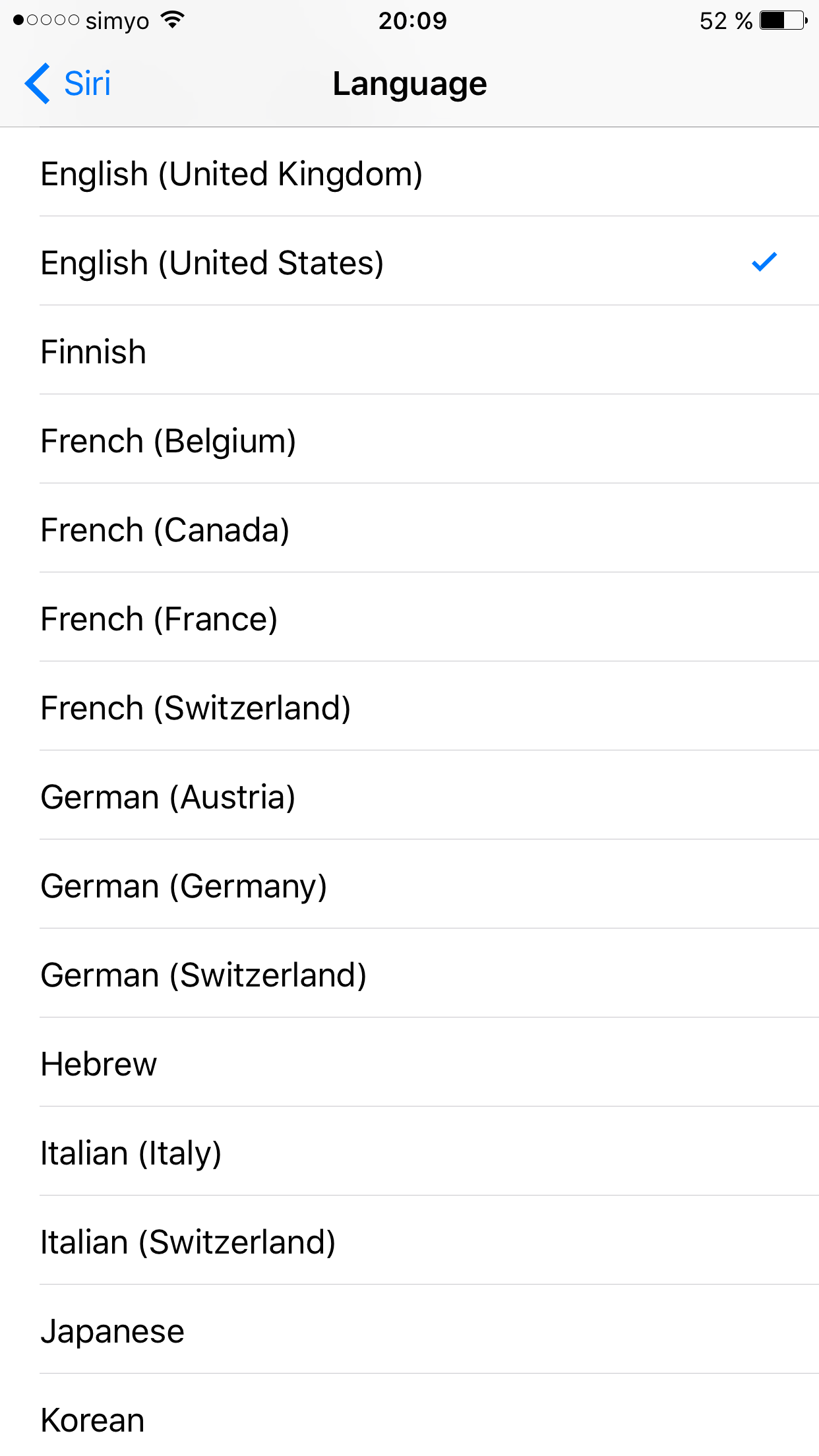Tap the back chevron arrow icon
The width and height of the screenshot is (819, 1456).
coord(37,84)
